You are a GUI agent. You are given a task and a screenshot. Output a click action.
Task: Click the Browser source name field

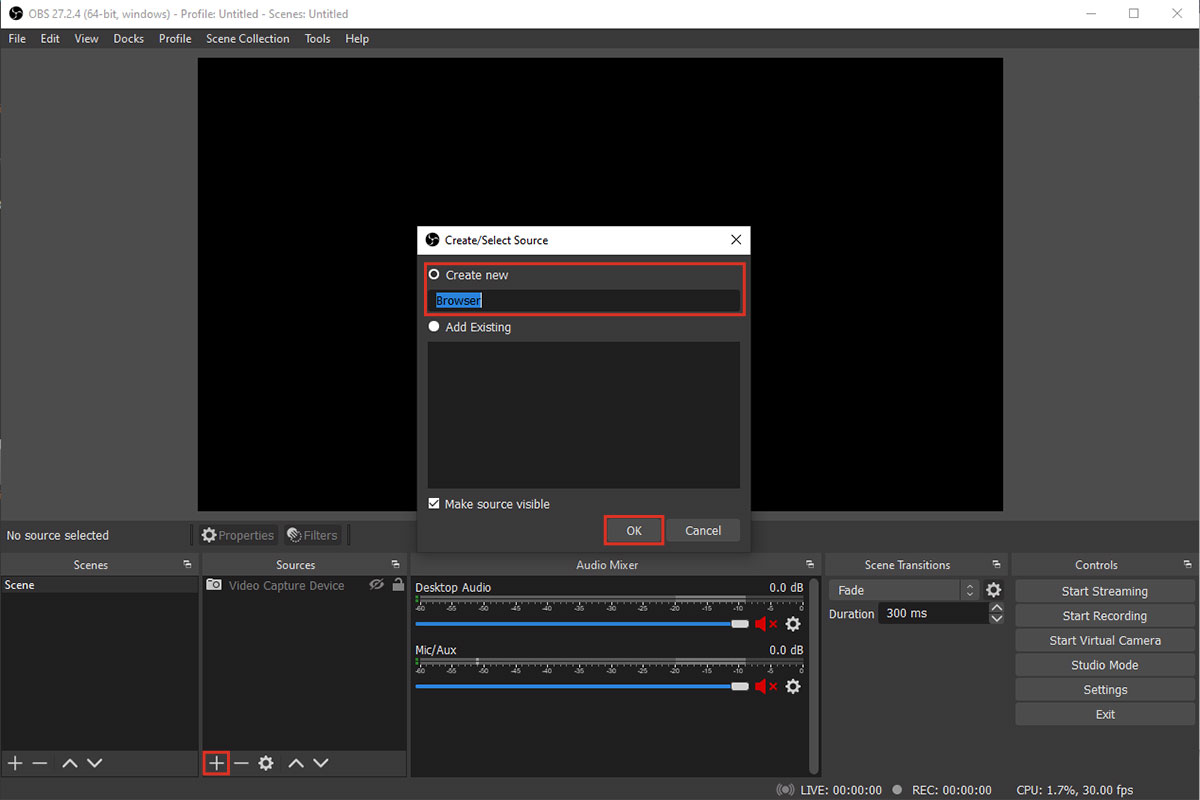tap(584, 300)
